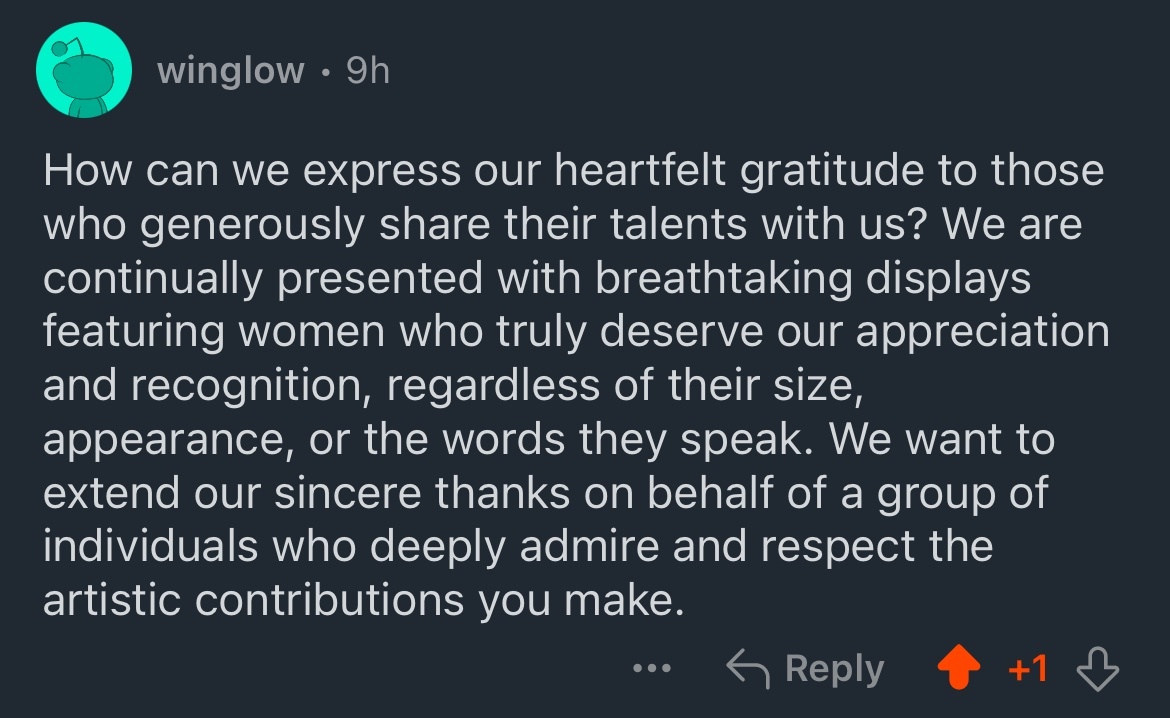
Task: Click the curved reply arrow icon
Action: pos(745,668)
